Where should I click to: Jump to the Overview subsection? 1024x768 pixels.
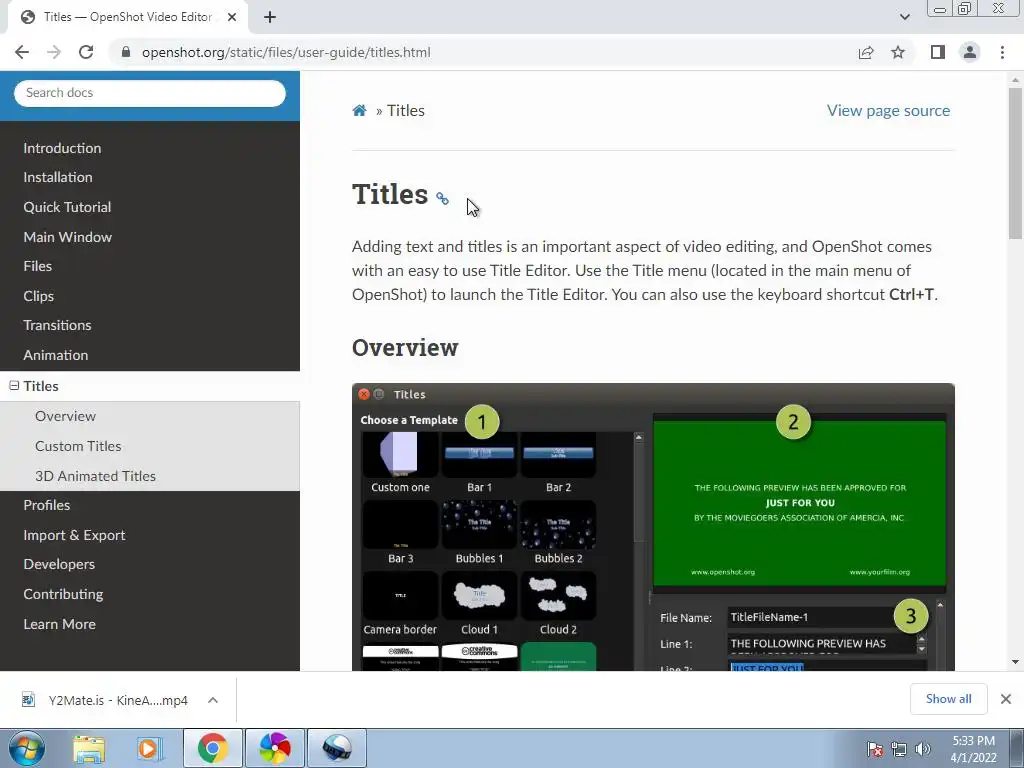click(x=65, y=416)
